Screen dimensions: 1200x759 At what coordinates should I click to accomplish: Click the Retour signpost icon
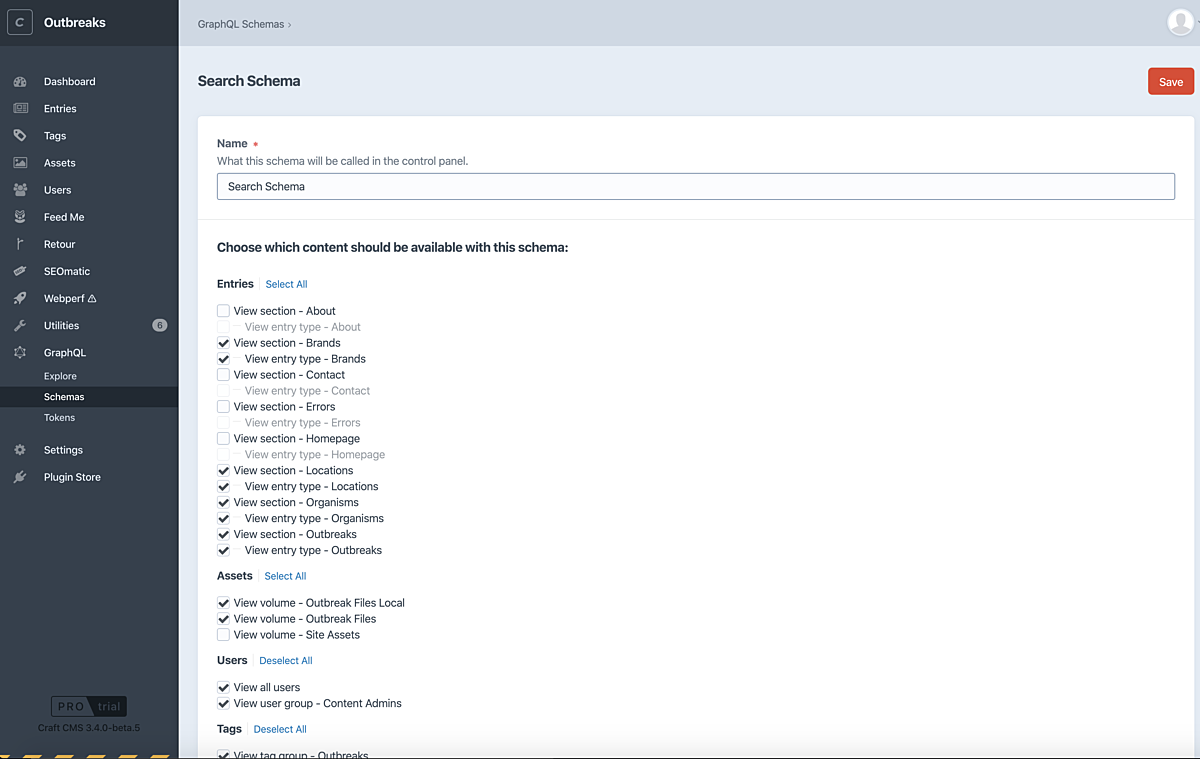[x=20, y=244]
